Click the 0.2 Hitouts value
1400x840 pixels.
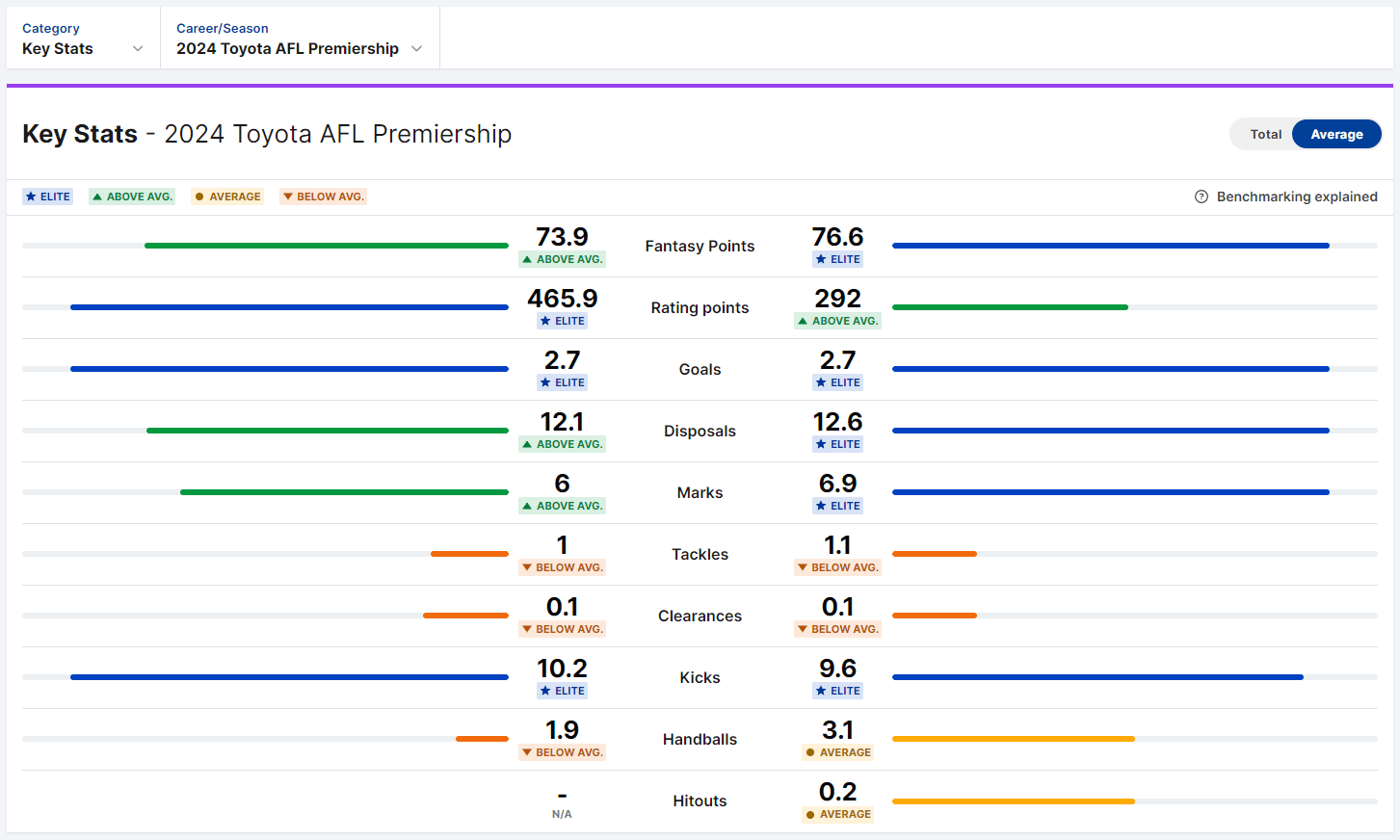pyautogui.click(x=837, y=792)
